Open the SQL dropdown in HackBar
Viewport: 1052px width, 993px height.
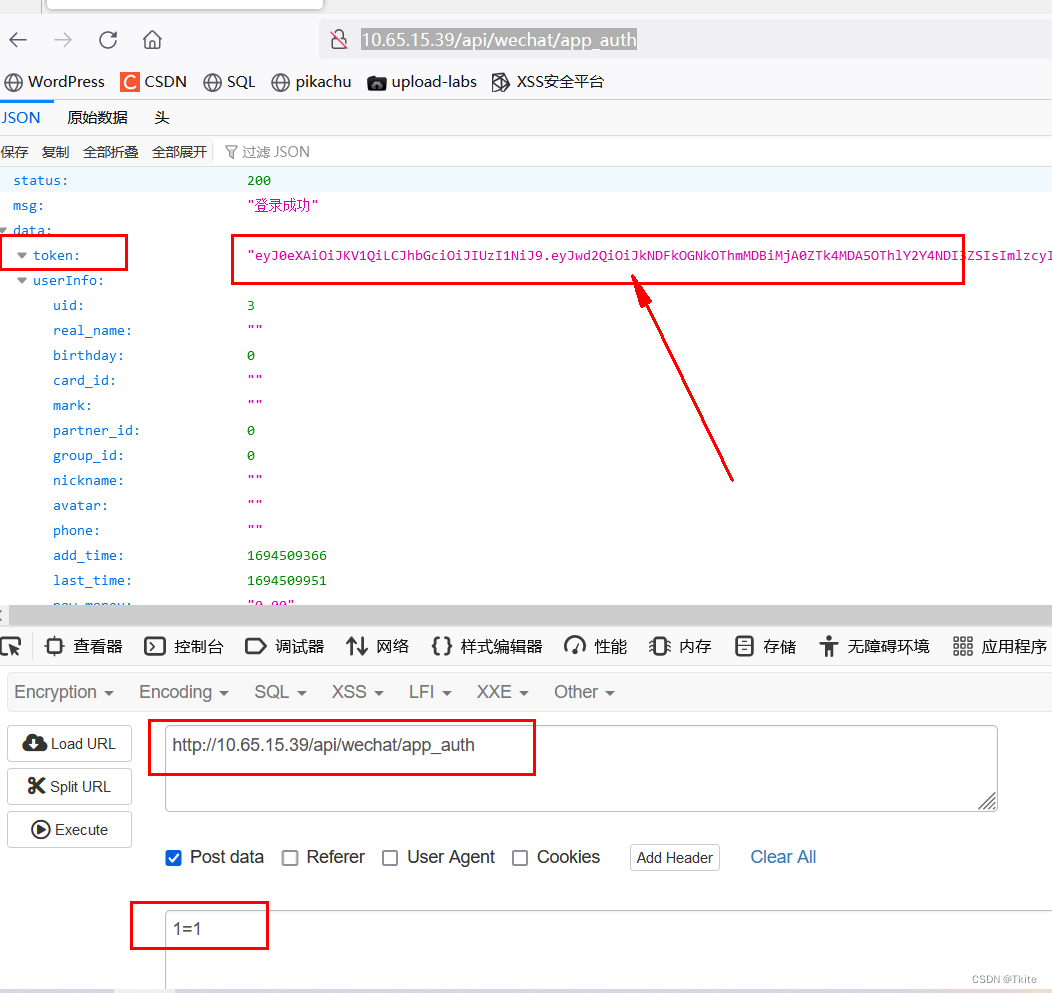(279, 691)
